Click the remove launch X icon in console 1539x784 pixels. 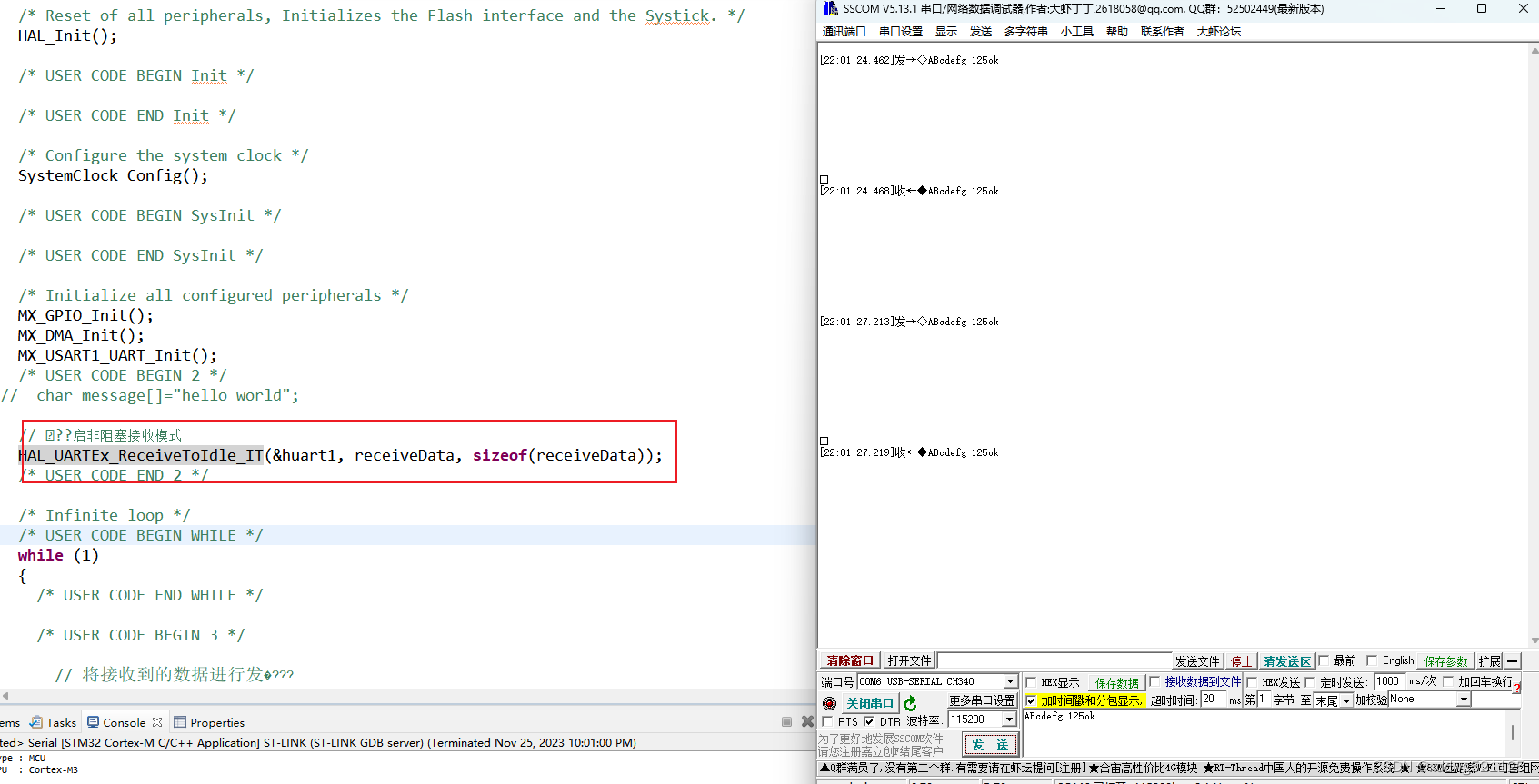point(807,721)
